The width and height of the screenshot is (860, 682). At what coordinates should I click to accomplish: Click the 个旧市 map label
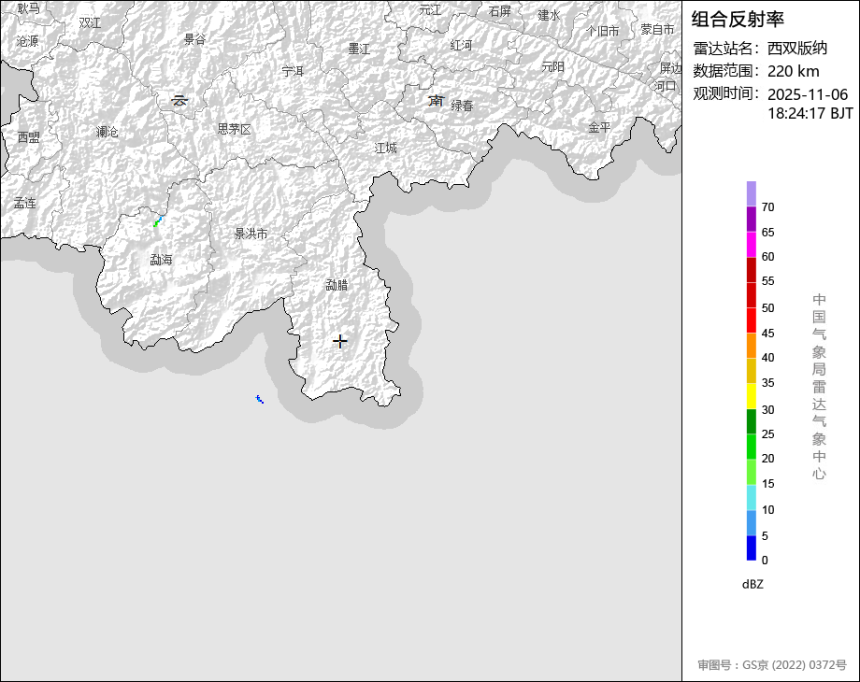pos(603,31)
